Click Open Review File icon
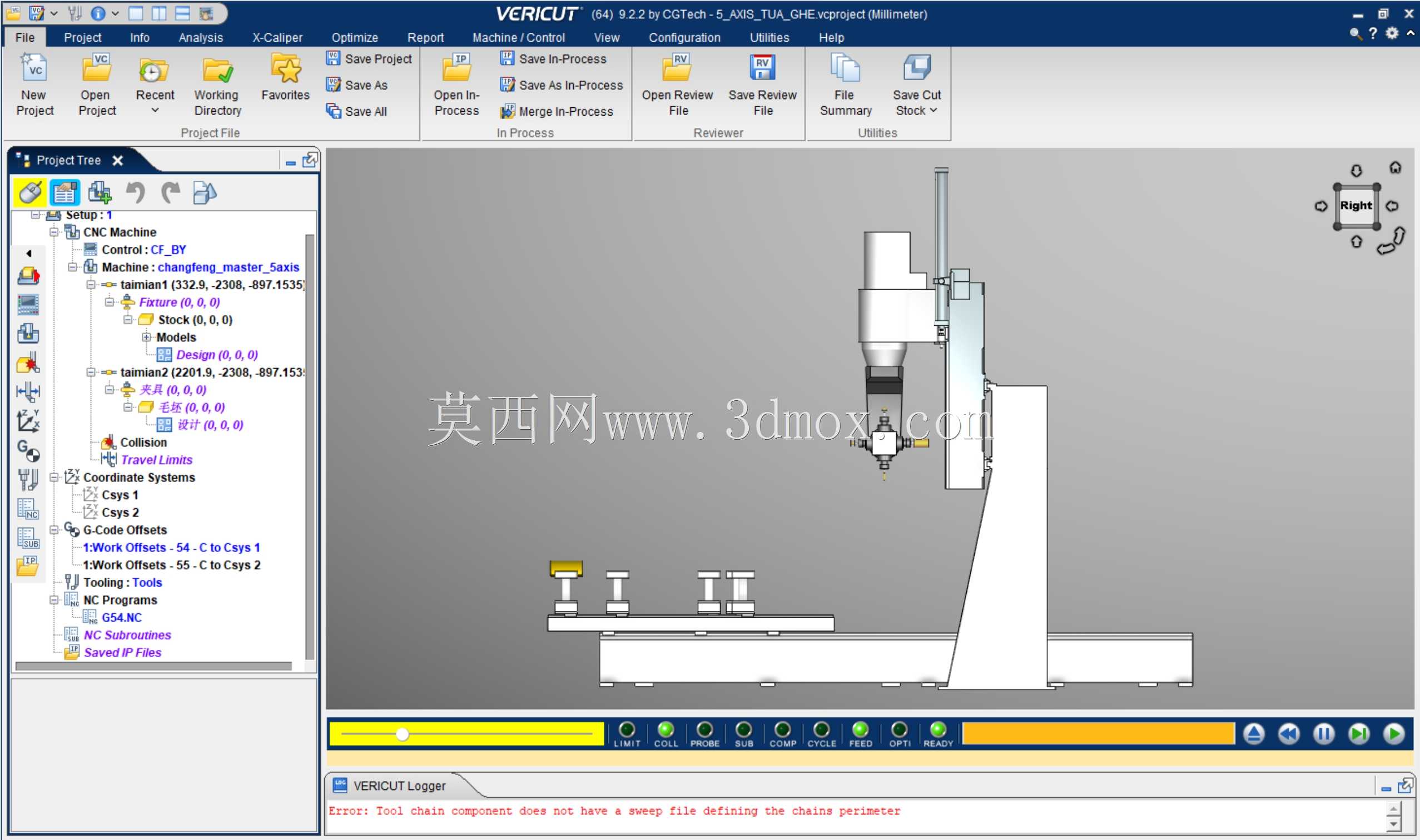Viewport: 1420px width, 840px height. 677,67
